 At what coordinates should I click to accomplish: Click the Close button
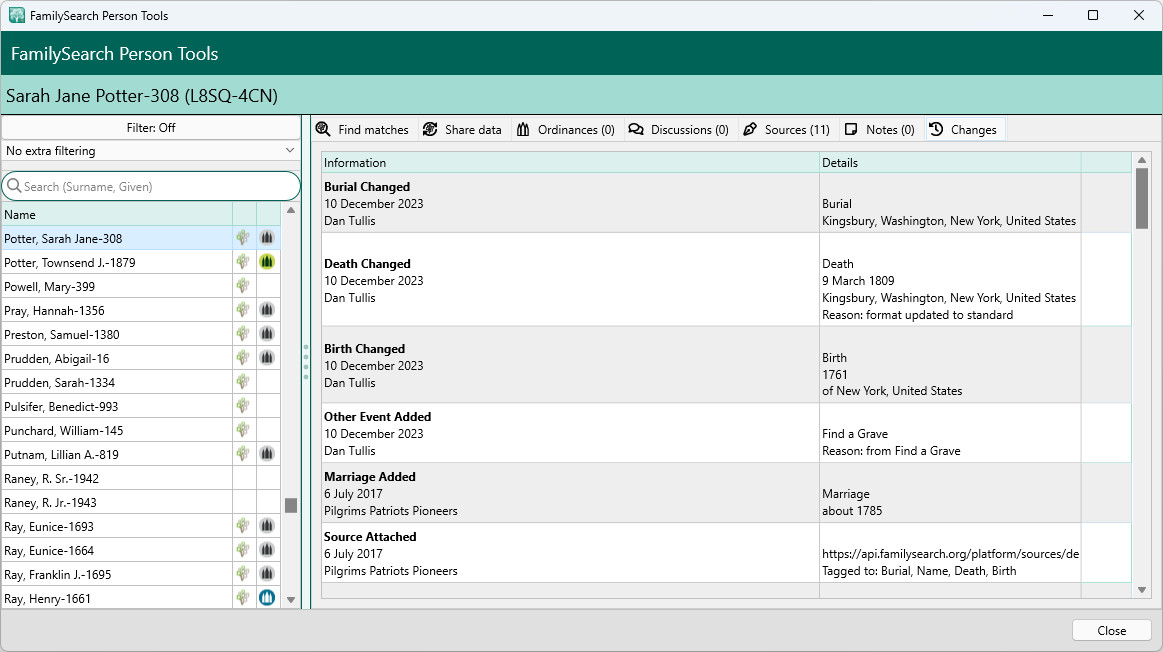pyautogui.click(x=1111, y=630)
